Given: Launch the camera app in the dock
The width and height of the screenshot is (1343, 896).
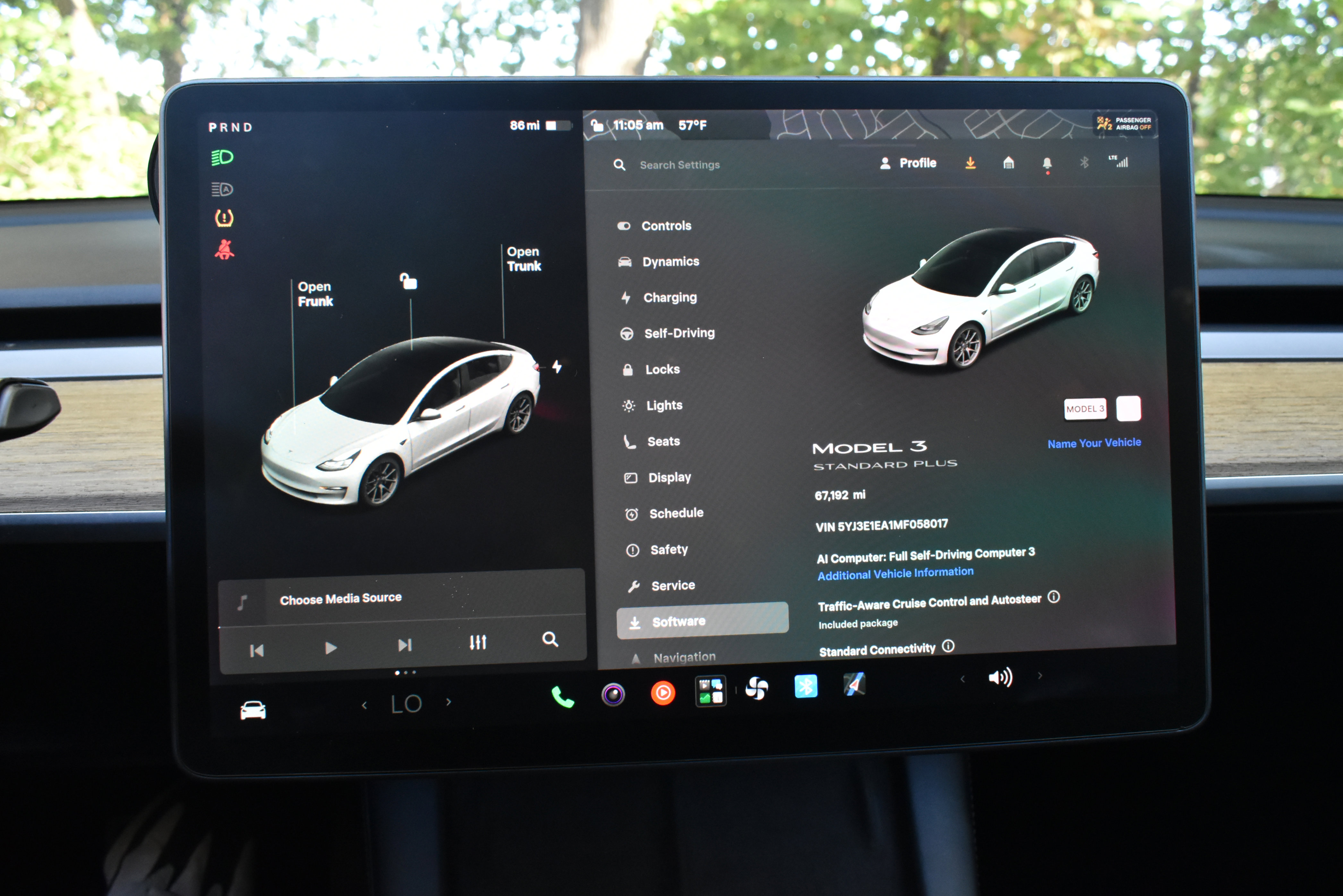Looking at the screenshot, I should point(613,695).
